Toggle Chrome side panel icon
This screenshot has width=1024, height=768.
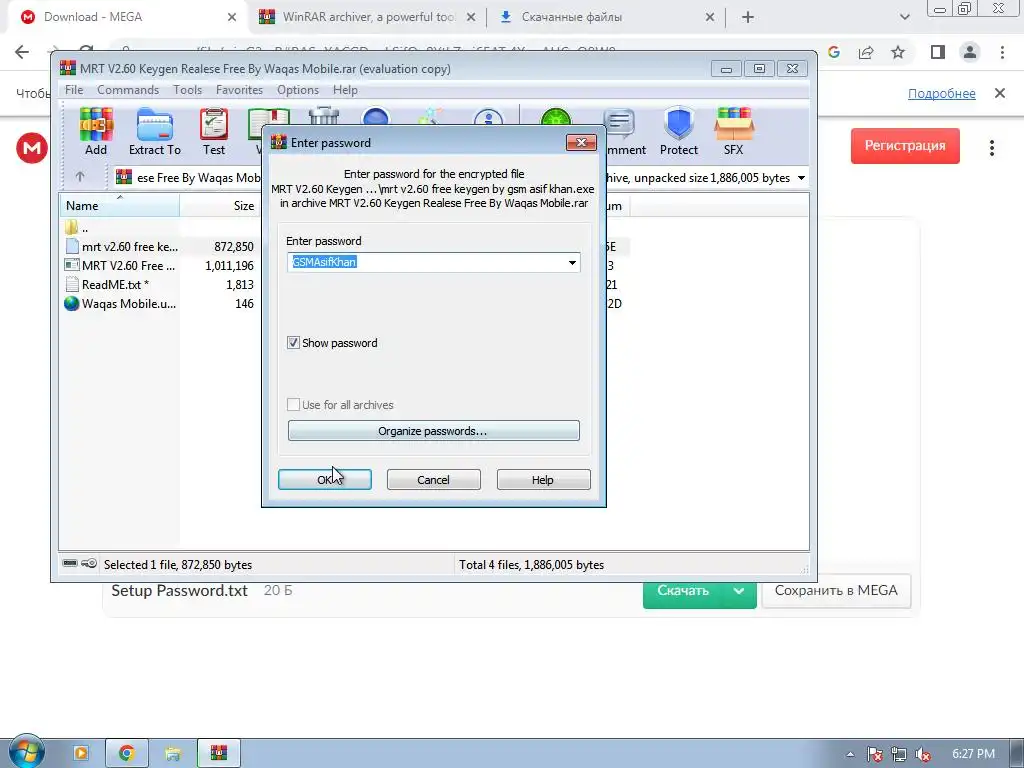[x=938, y=52]
